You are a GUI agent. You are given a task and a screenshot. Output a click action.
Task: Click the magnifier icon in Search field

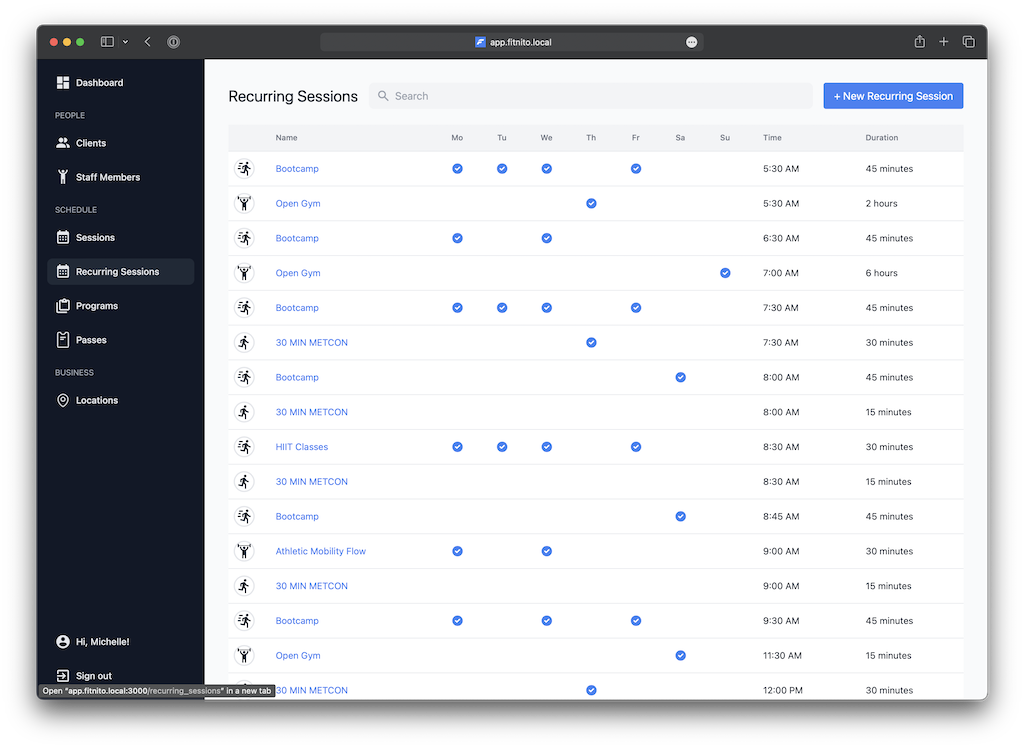click(383, 96)
